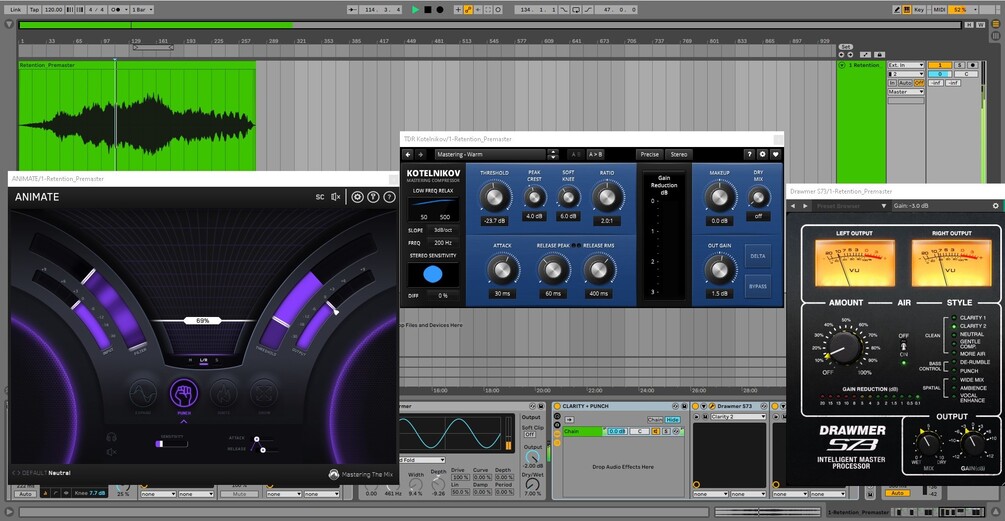Arm the transport Record button

tap(440, 10)
